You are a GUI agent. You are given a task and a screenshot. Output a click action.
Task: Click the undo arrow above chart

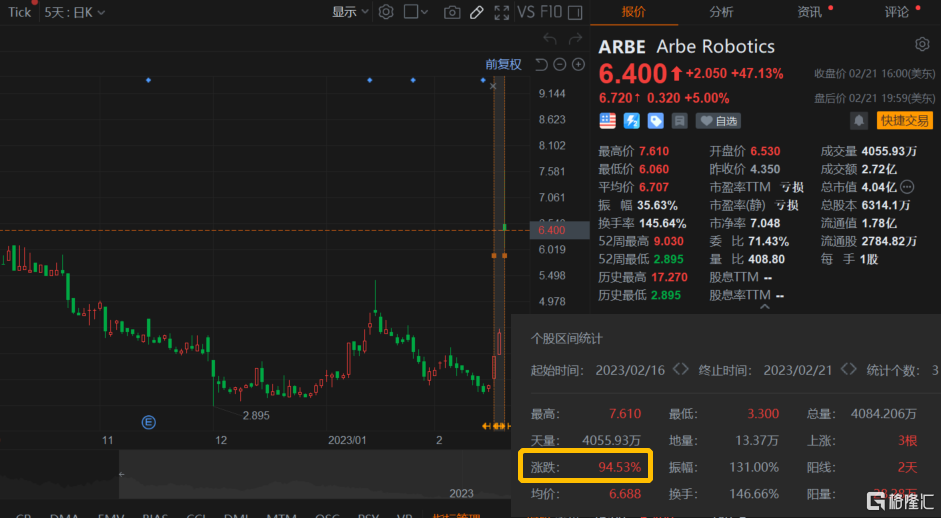tap(550, 39)
